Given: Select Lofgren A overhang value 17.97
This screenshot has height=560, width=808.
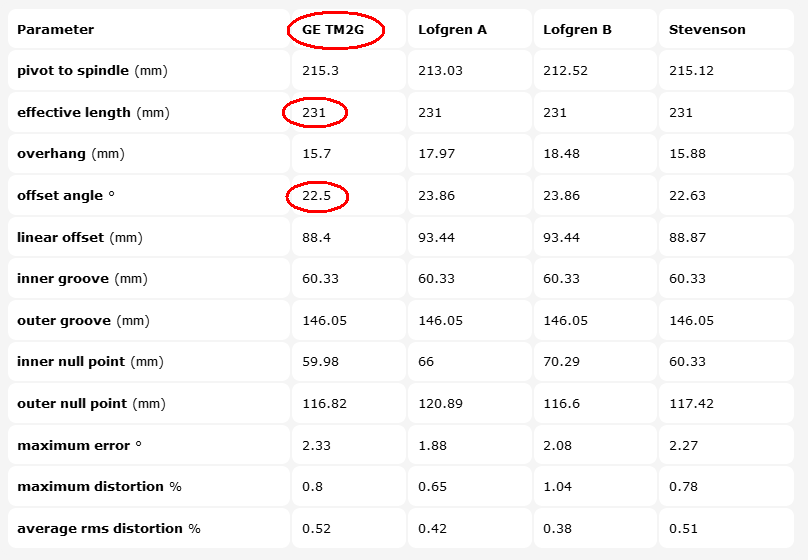Looking at the screenshot, I should click(436, 154).
